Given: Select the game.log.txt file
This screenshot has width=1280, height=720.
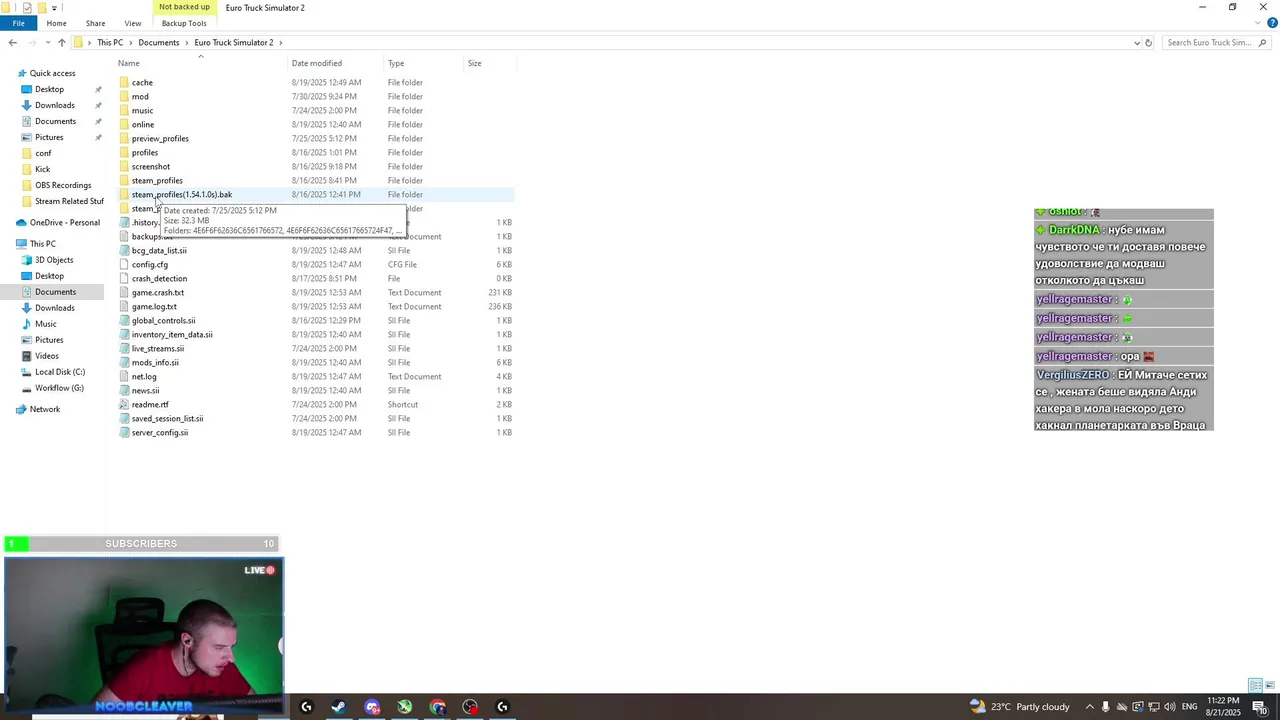Looking at the screenshot, I should [154, 306].
